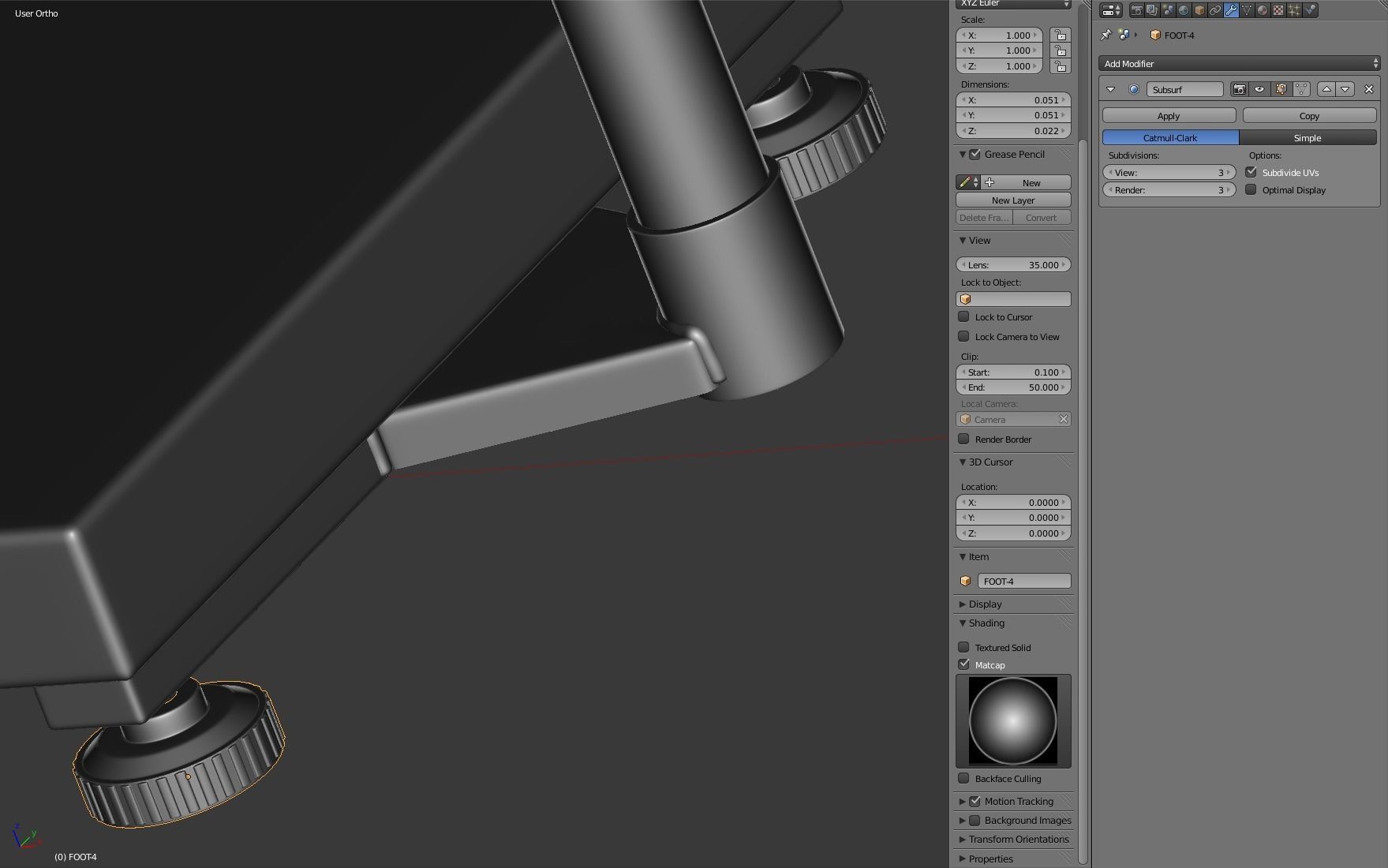The image size is (1388, 868).
Task: Click the FOOT-4 object cube icon in breadcrumb
Action: (1155, 35)
